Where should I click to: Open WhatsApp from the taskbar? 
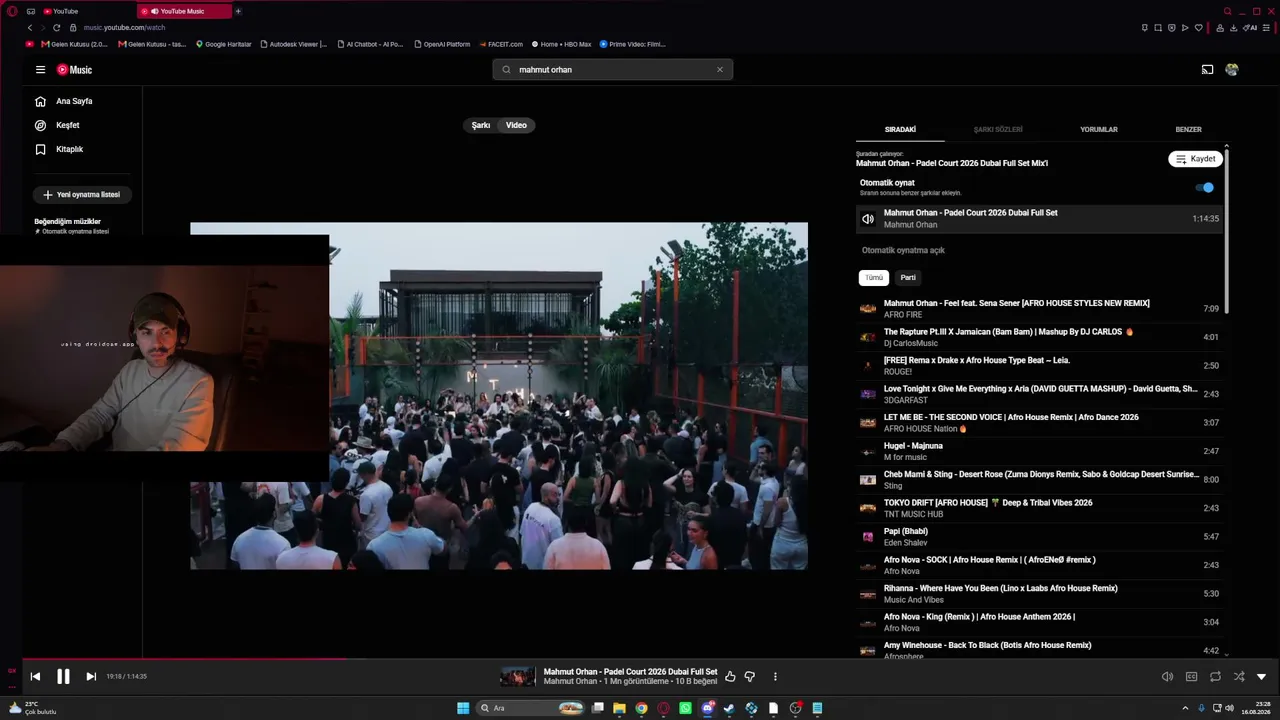click(685, 708)
